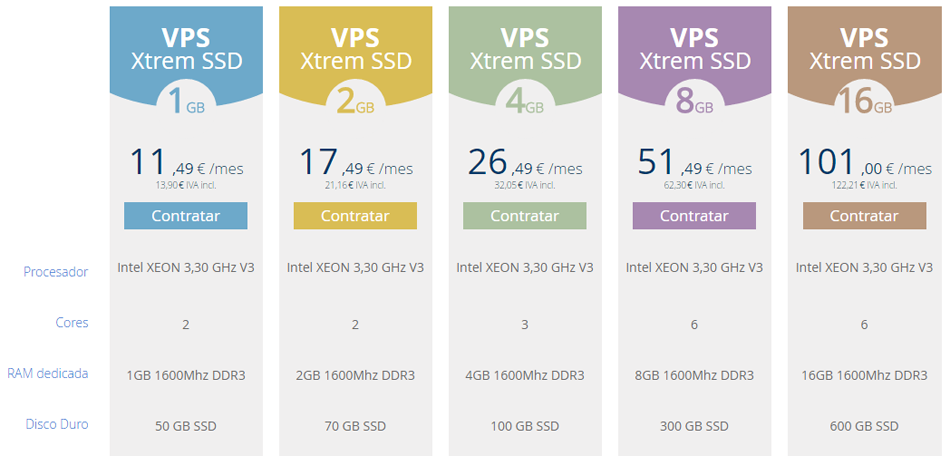The width and height of the screenshot is (950, 456).
Task: Click the 16GB circle badge
Action: 864,102
